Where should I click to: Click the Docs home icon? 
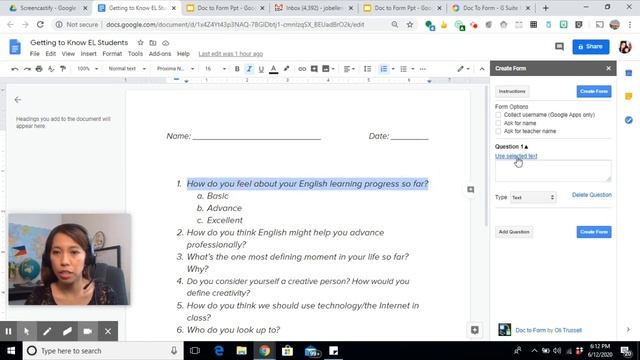tap(15, 47)
